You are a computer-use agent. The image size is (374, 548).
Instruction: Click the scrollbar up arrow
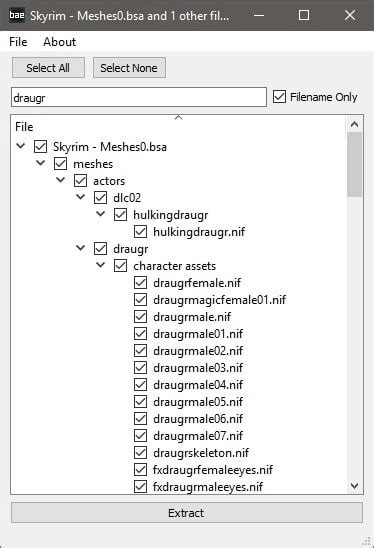point(354,124)
